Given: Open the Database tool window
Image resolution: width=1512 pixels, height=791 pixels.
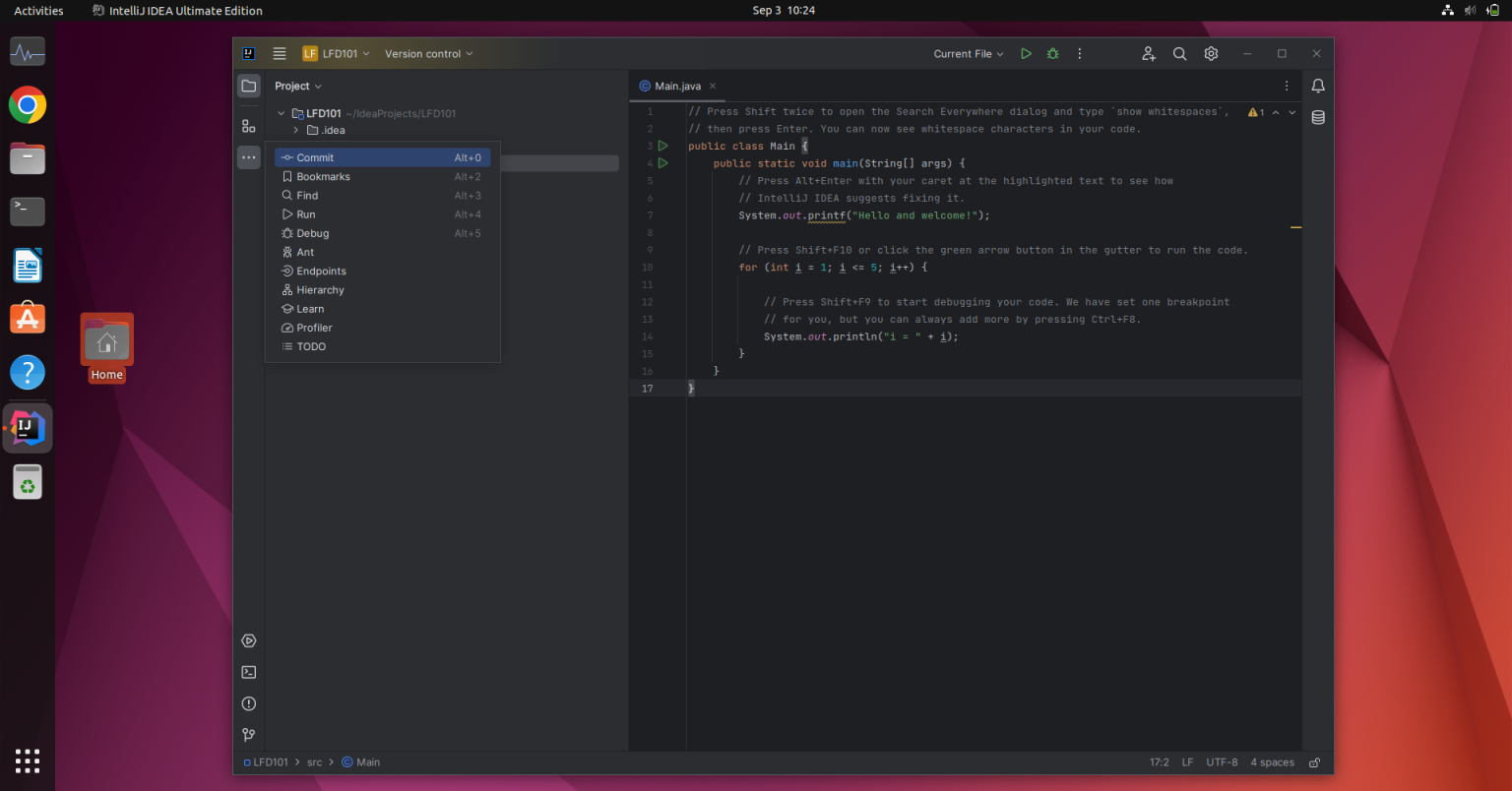Looking at the screenshot, I should pos(1318,117).
